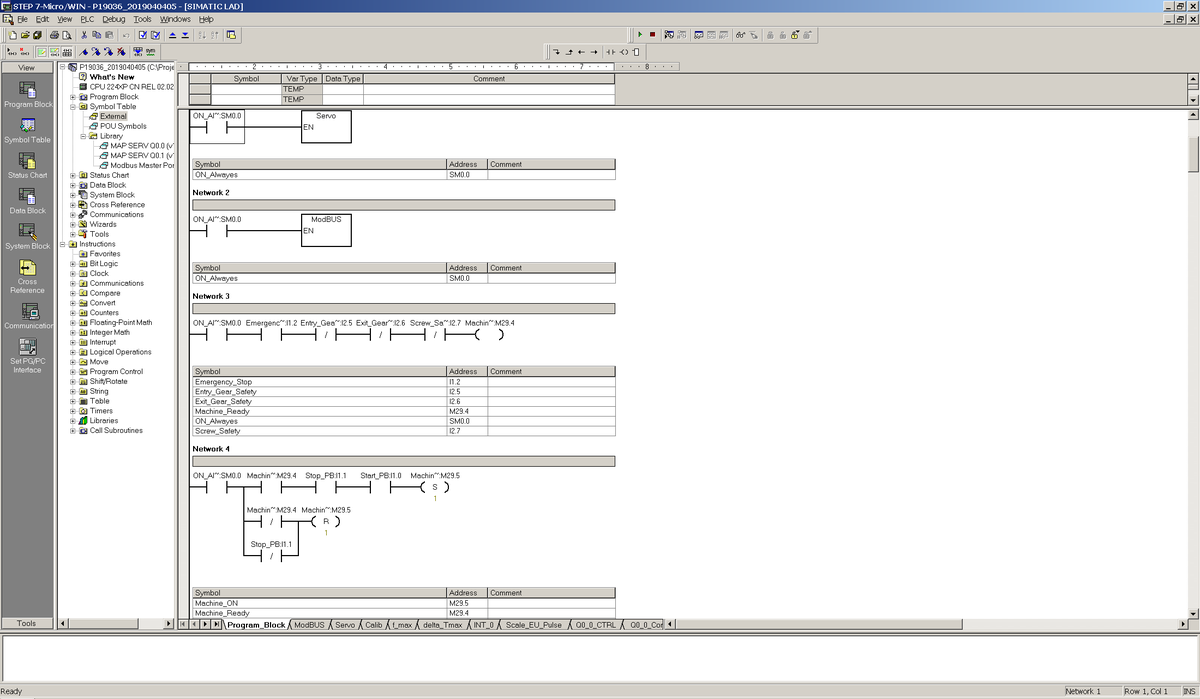This screenshot has height=699, width=1200.
Task: Expand the Wizards tree node
Action: tap(73, 224)
